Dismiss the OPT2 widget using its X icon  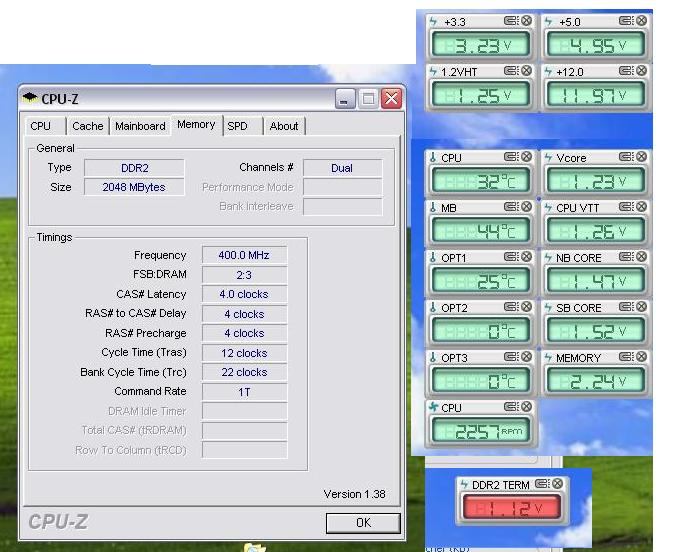527,307
